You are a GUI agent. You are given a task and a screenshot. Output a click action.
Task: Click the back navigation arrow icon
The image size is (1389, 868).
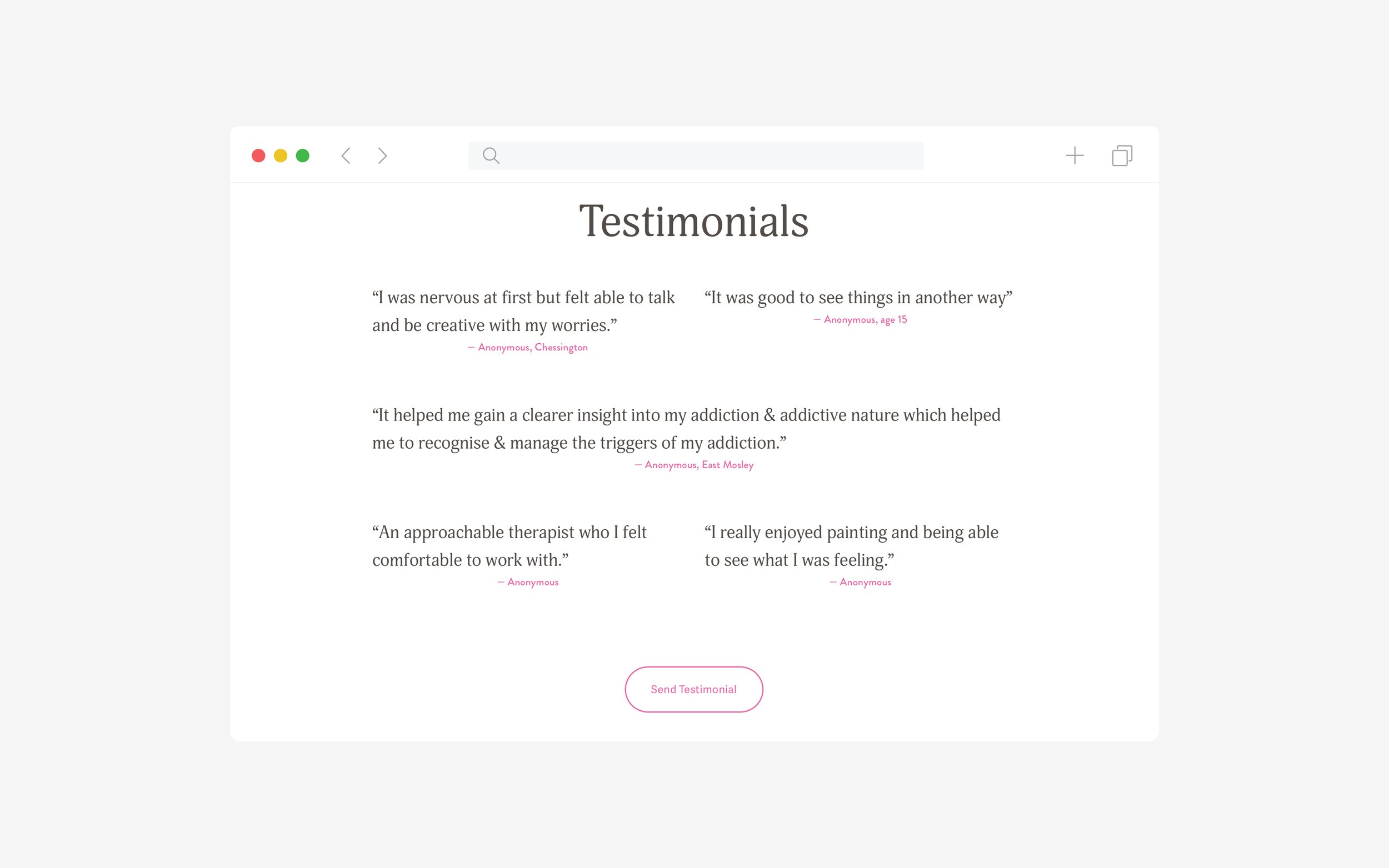point(347,155)
